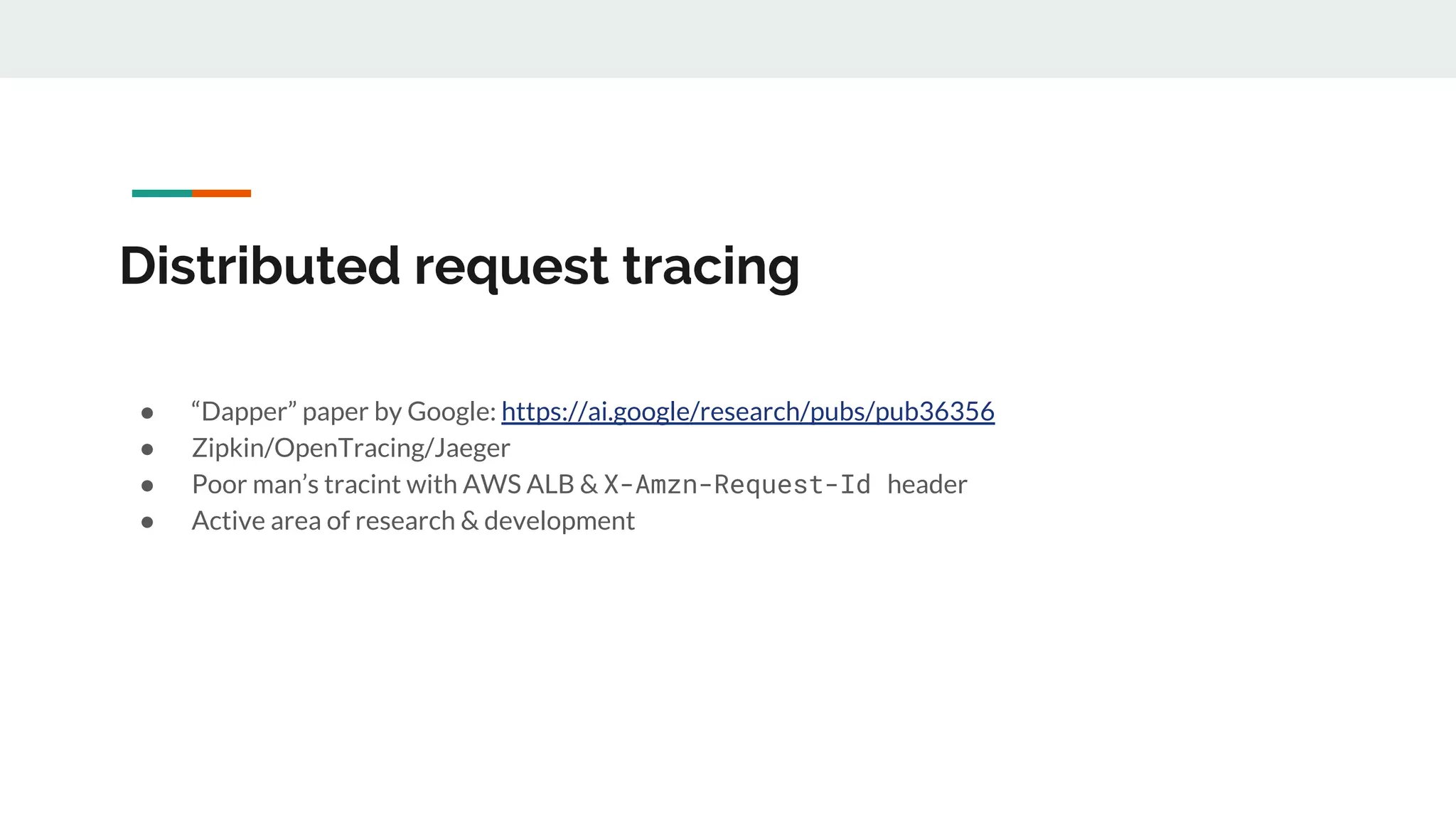Click the teal accent bar above title
The height and width of the screenshot is (819, 1456).
point(162,193)
